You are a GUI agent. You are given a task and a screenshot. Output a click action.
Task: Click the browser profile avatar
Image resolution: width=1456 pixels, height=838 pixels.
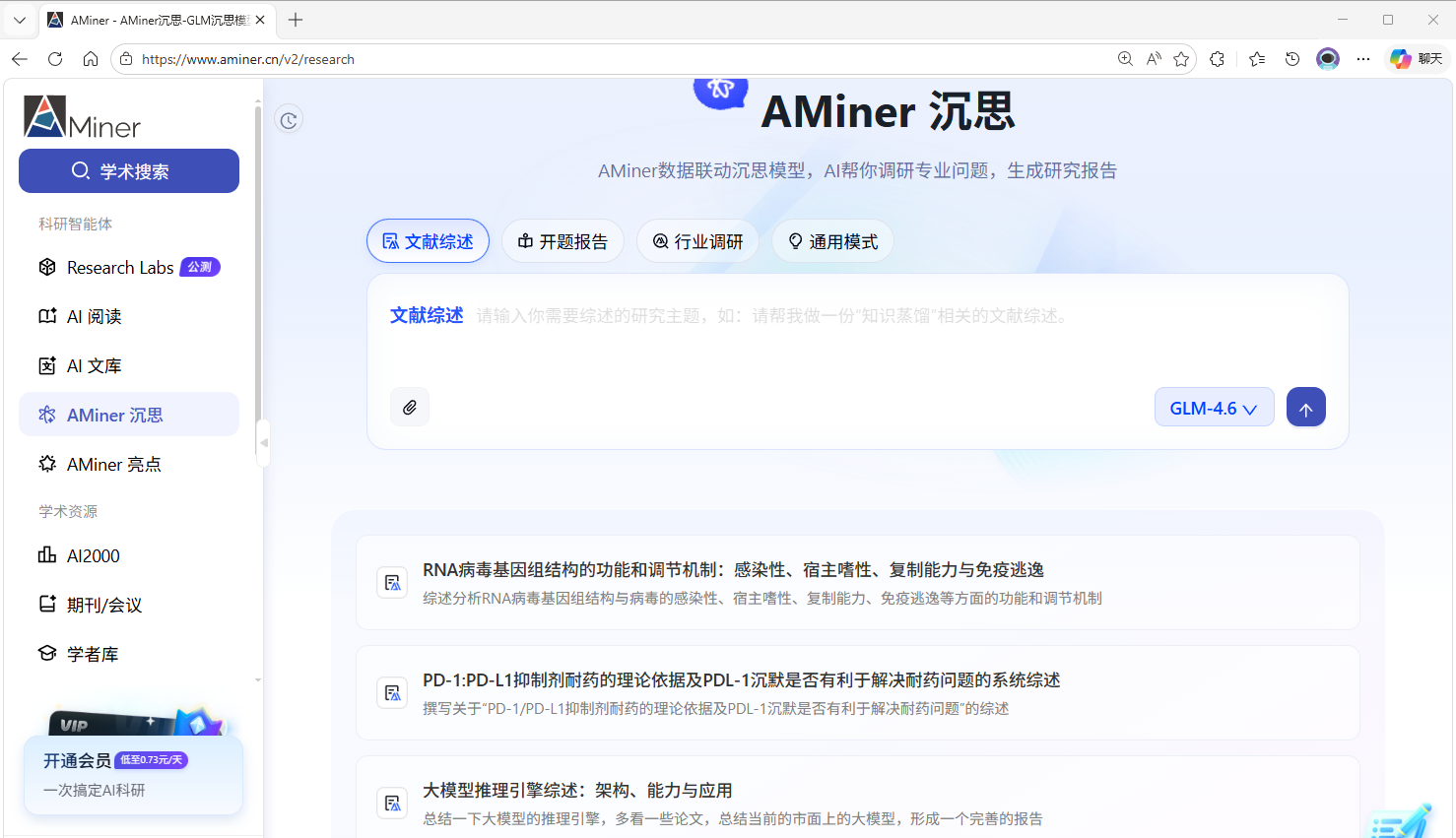coord(1328,59)
